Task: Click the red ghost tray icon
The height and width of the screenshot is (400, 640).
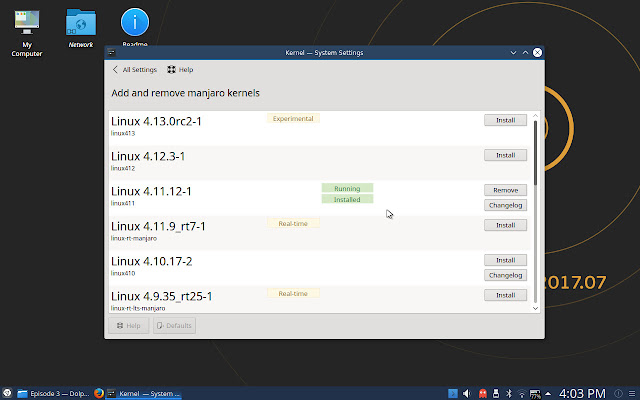Action: click(482, 393)
